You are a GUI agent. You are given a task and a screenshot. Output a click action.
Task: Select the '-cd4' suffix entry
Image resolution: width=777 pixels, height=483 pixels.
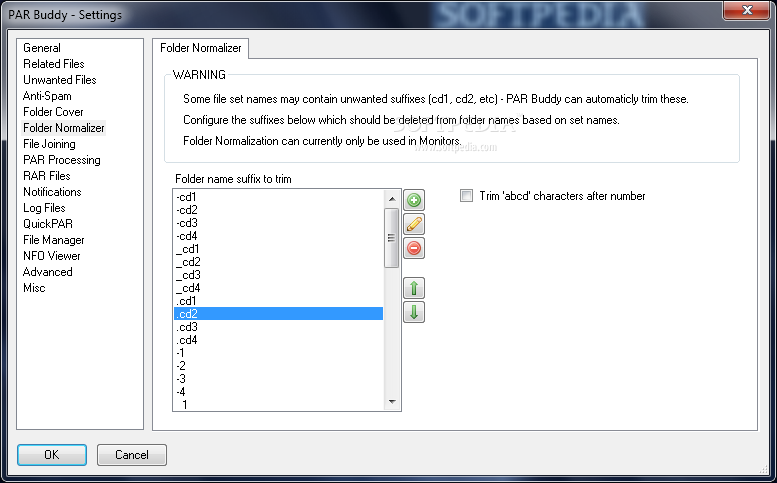click(x=278, y=236)
